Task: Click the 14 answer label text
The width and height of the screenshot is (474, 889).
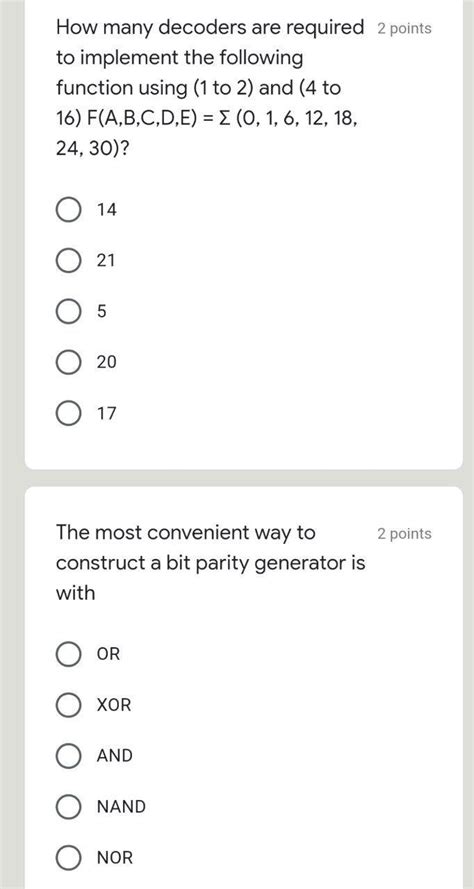Action: 107,210
